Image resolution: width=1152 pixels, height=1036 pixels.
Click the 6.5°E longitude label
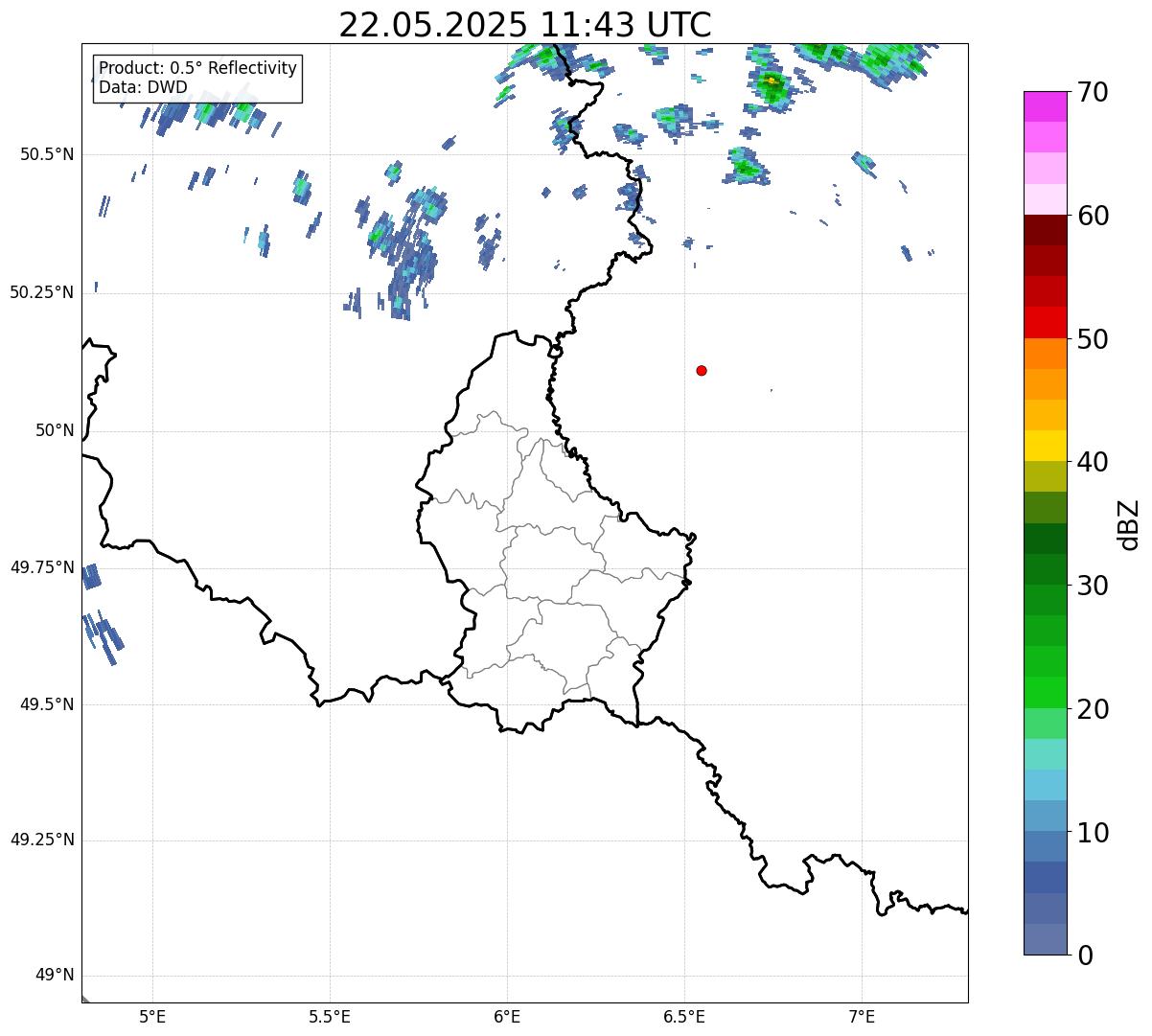pos(684,1016)
